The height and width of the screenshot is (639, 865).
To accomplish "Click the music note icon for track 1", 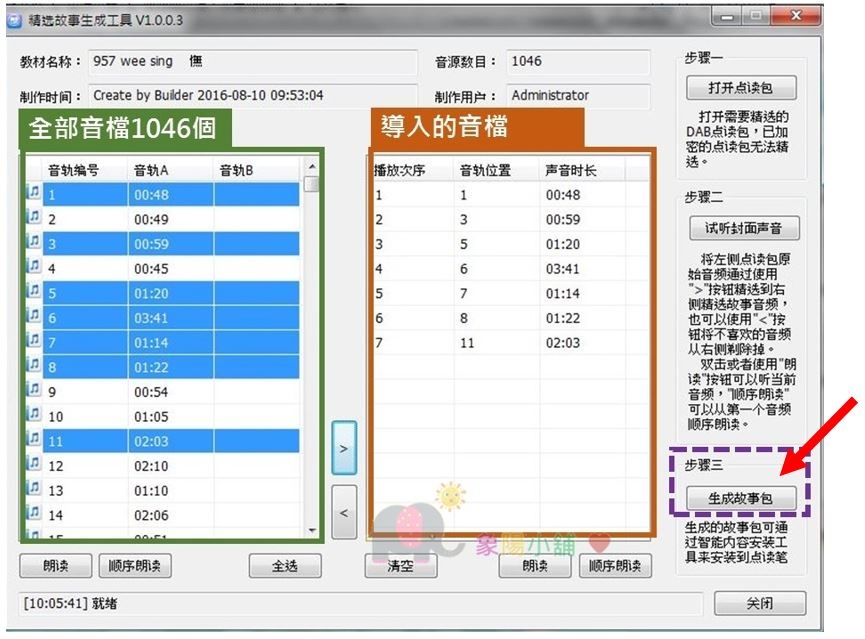I will [x=34, y=193].
